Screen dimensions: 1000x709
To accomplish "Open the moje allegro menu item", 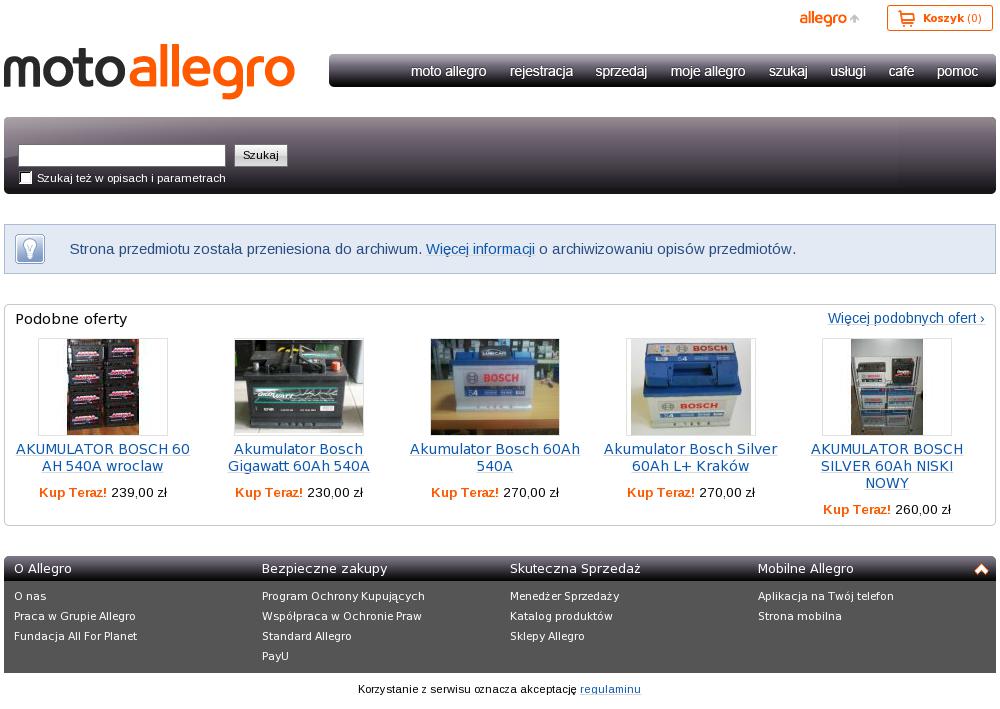I will tap(708, 71).
